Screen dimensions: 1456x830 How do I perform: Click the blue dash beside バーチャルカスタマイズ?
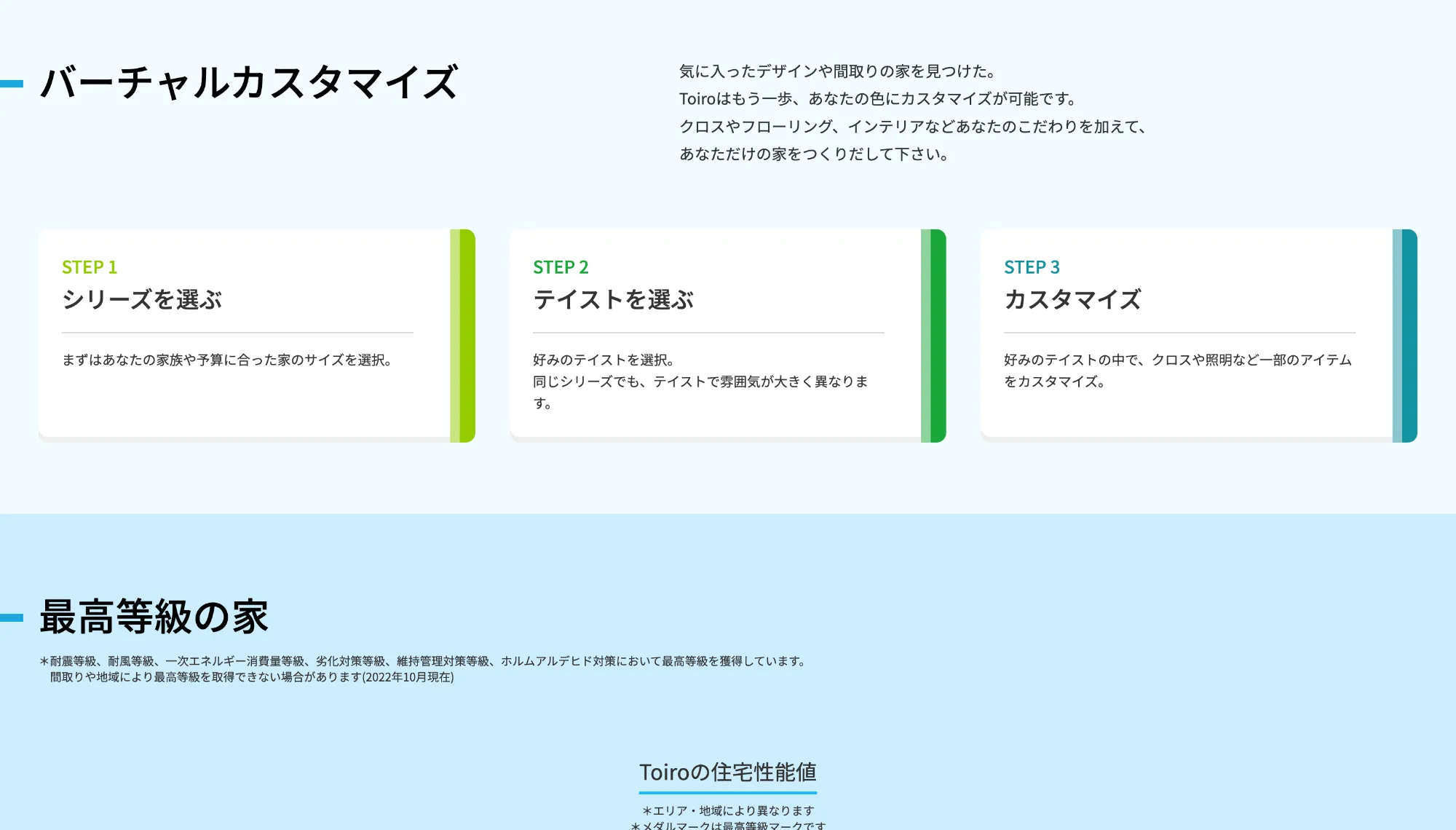coord(12,84)
